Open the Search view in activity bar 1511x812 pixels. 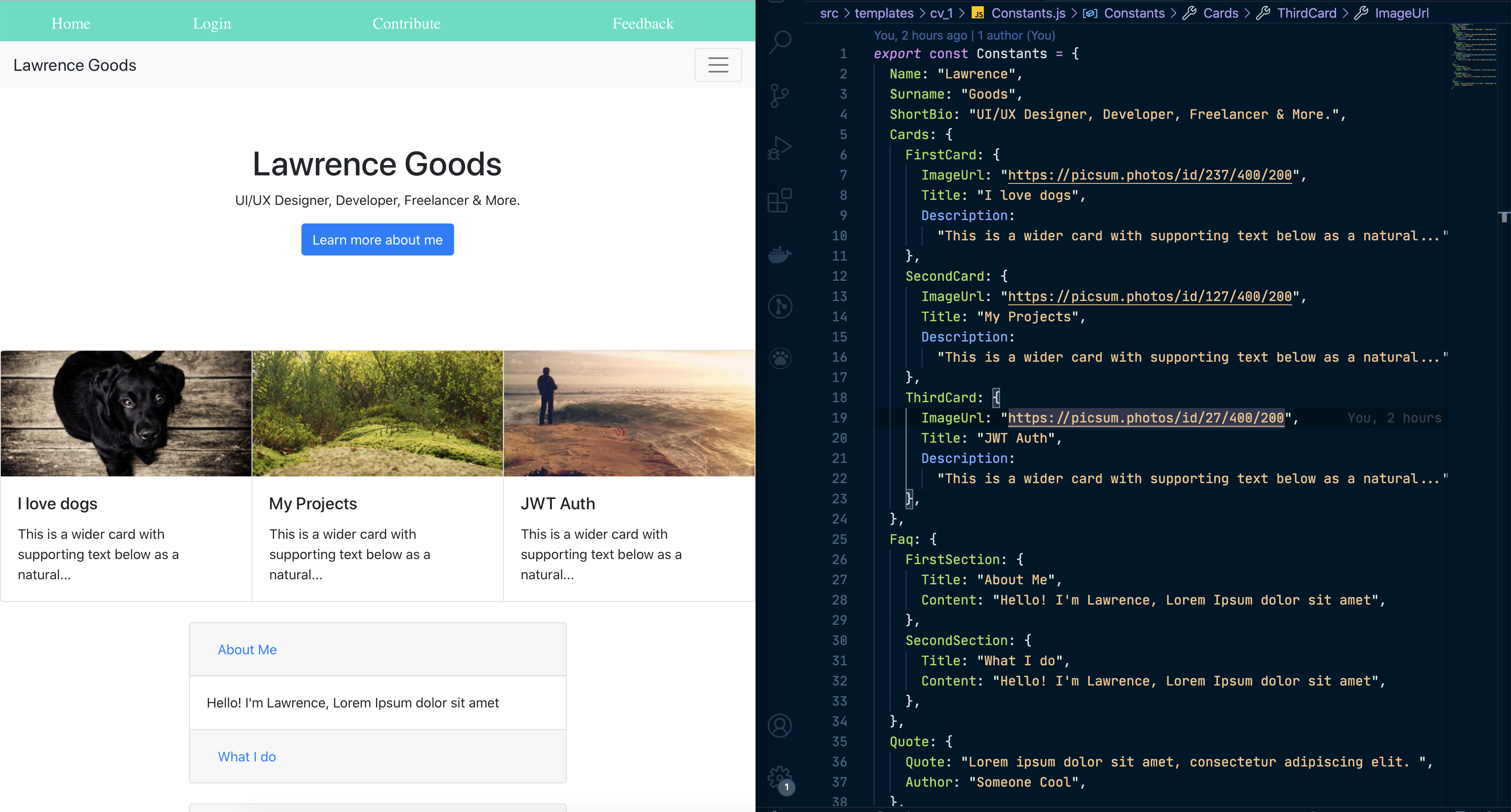pos(780,42)
